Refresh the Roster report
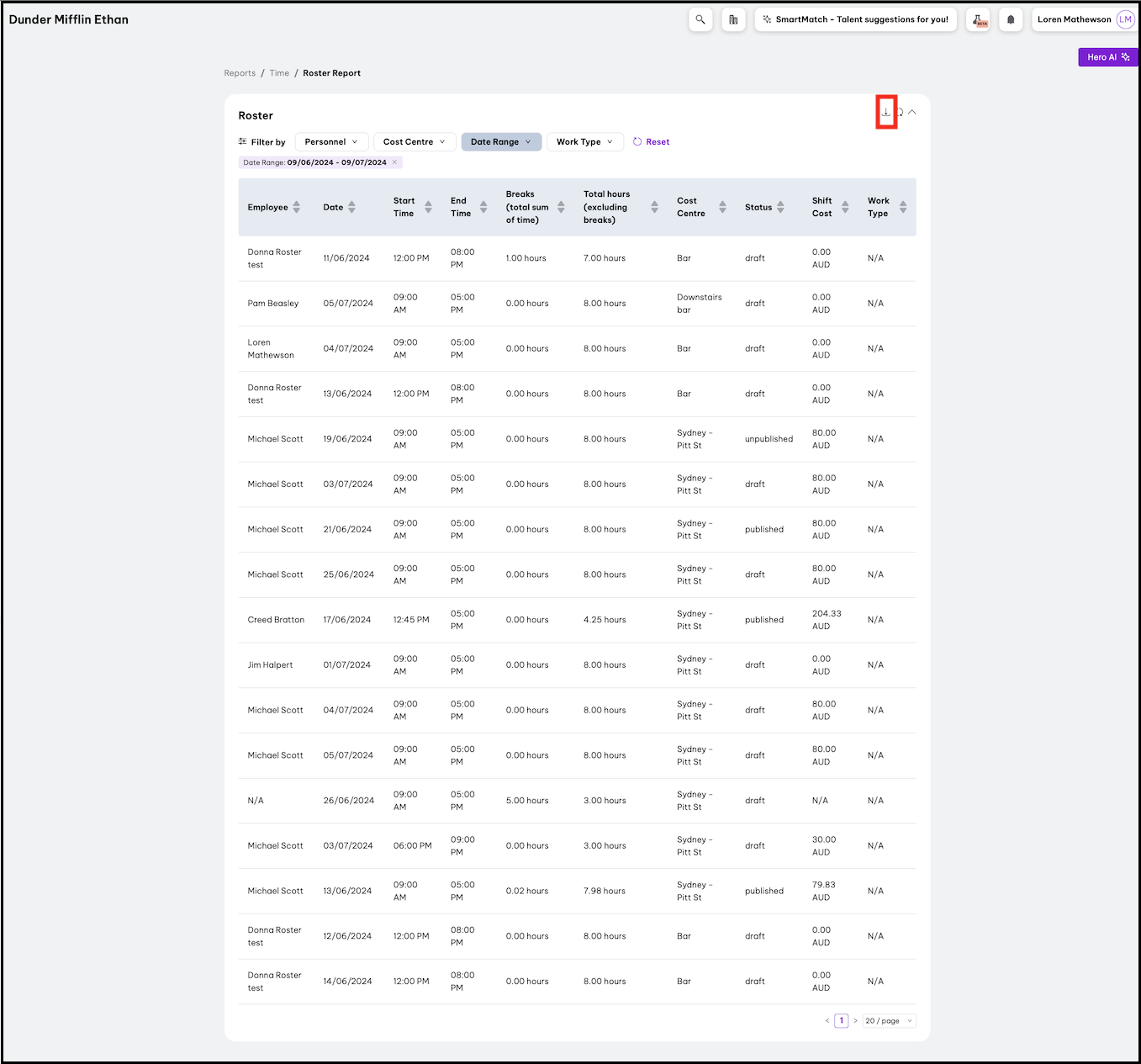 coord(901,112)
